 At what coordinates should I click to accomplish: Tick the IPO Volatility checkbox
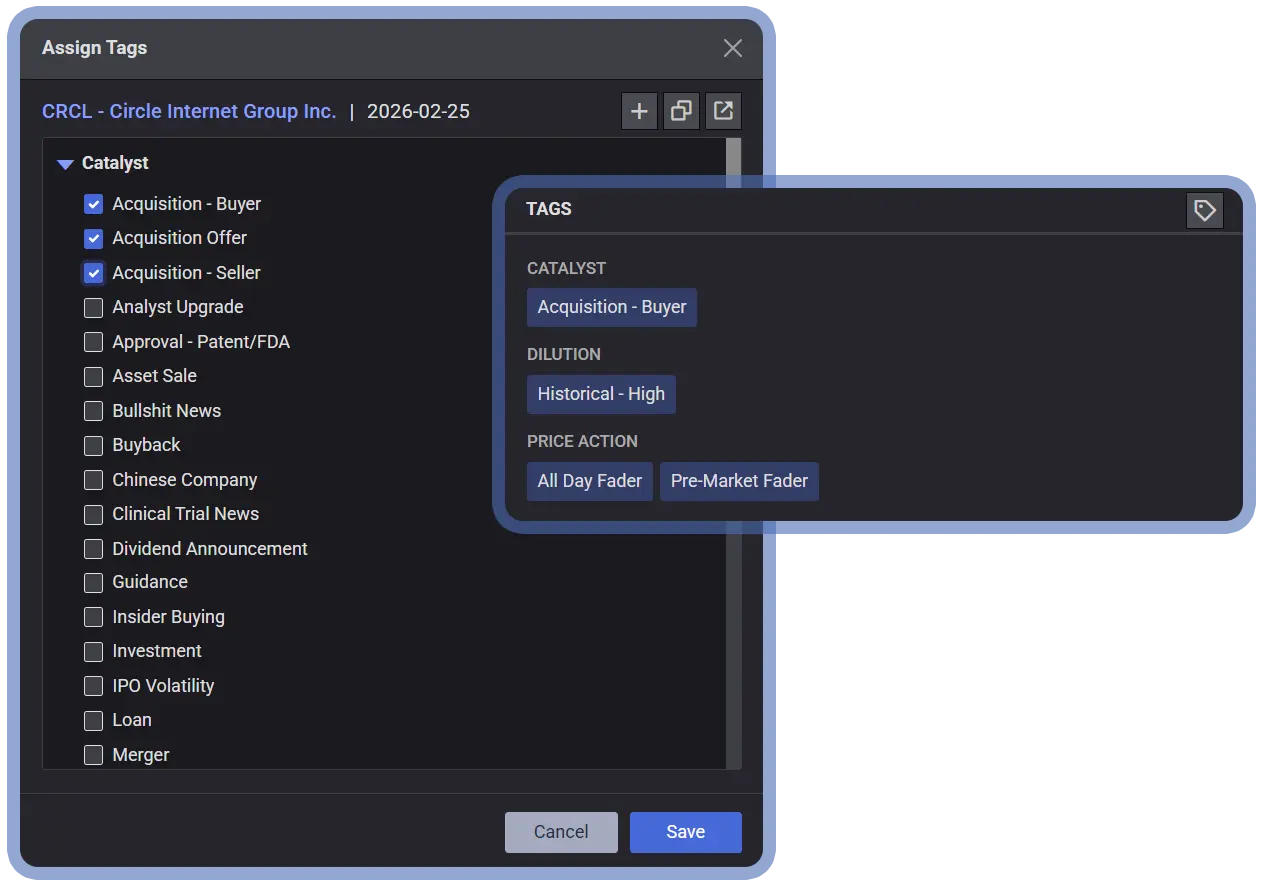[94, 686]
